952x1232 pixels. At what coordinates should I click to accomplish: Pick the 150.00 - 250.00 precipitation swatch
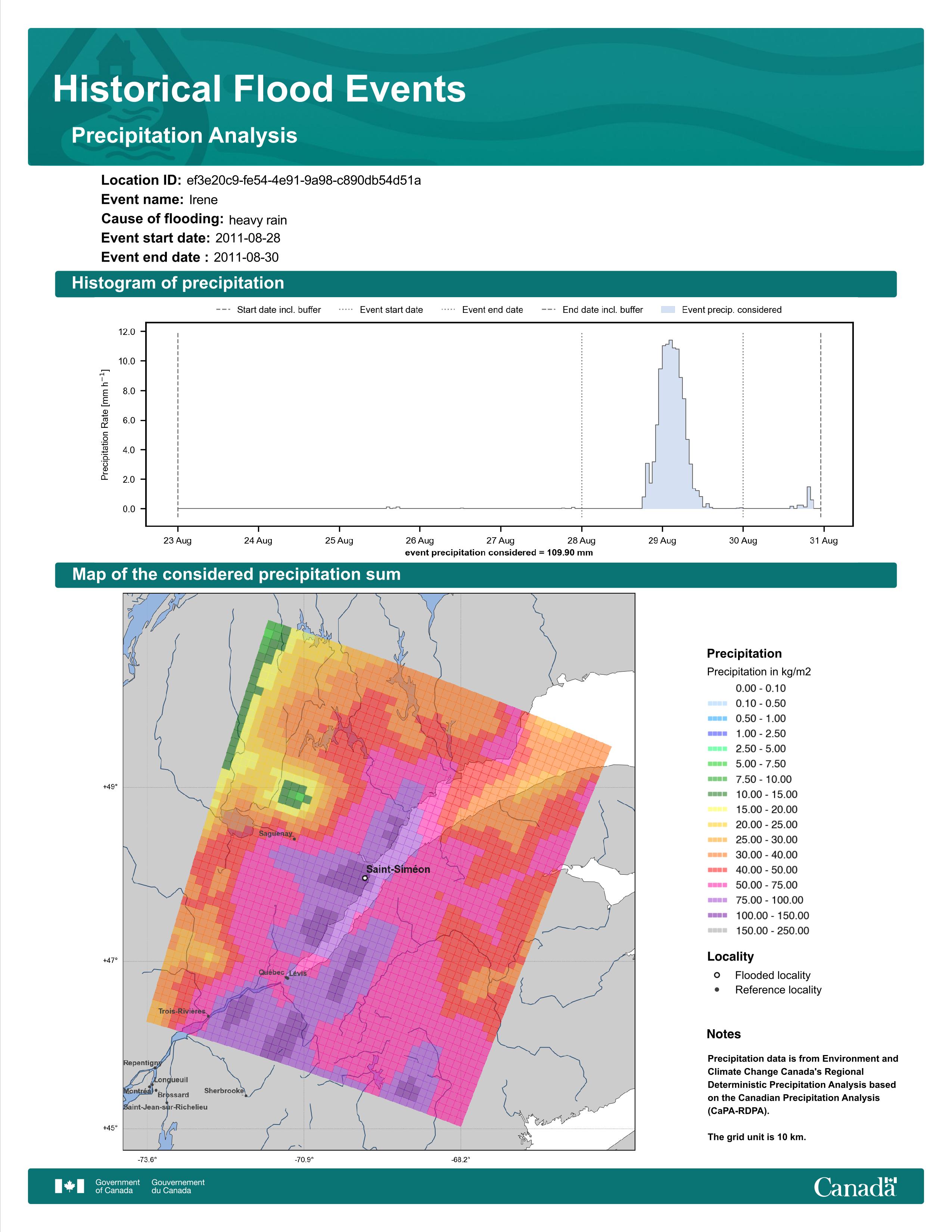click(718, 931)
